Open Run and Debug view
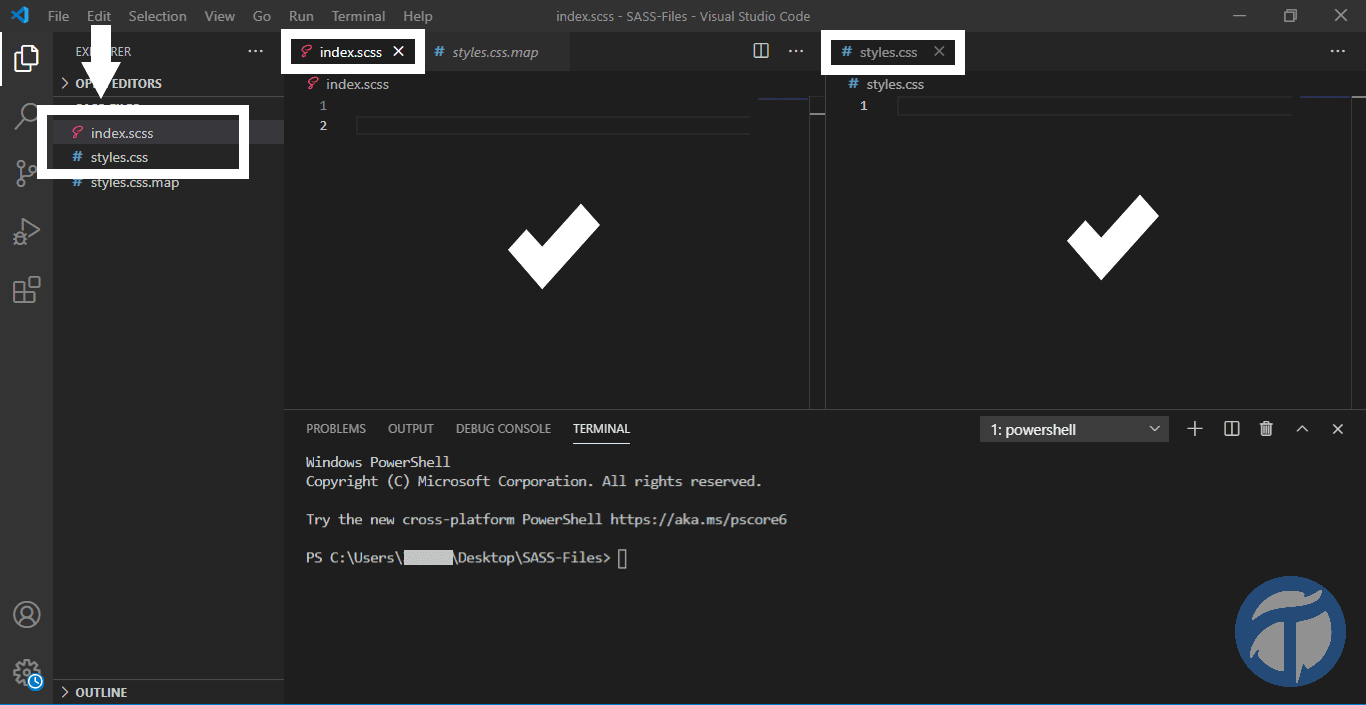 coord(26,232)
